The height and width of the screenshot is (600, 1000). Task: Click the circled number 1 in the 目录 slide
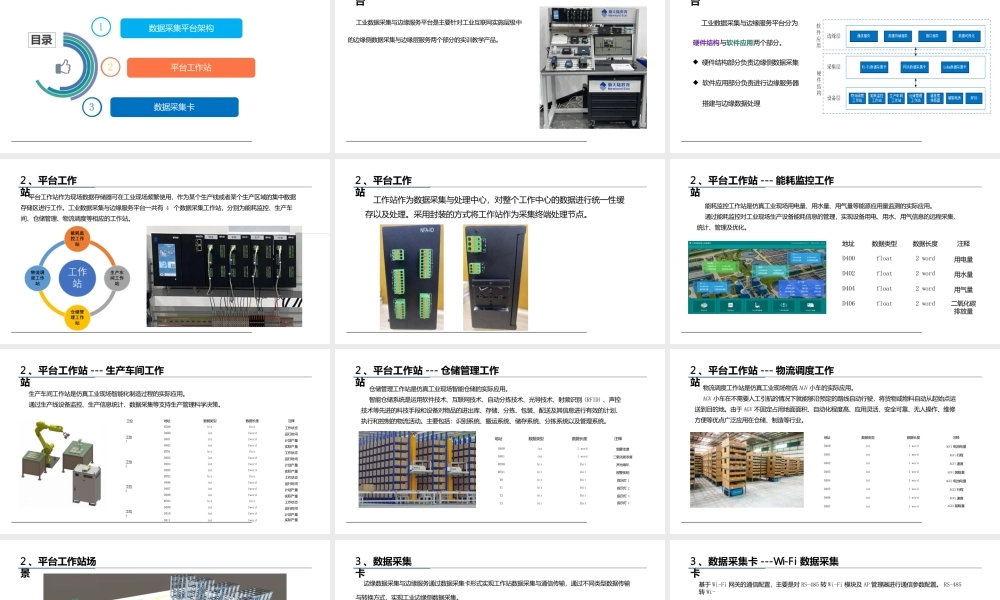click(101, 27)
